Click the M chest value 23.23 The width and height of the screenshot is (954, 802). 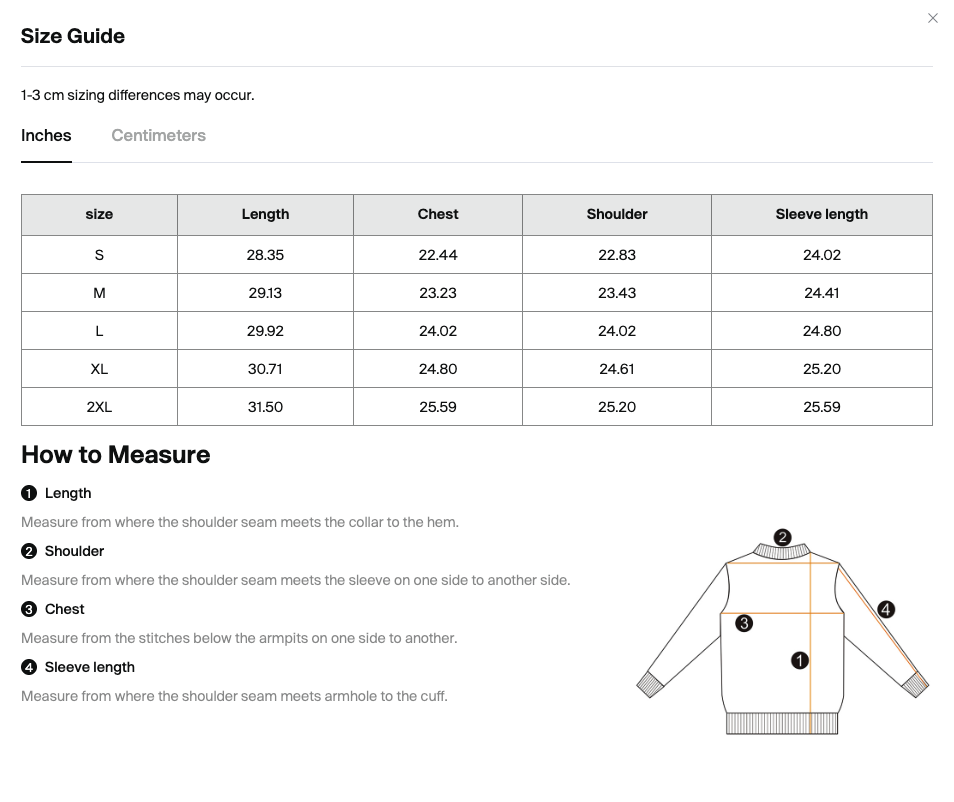pos(437,293)
